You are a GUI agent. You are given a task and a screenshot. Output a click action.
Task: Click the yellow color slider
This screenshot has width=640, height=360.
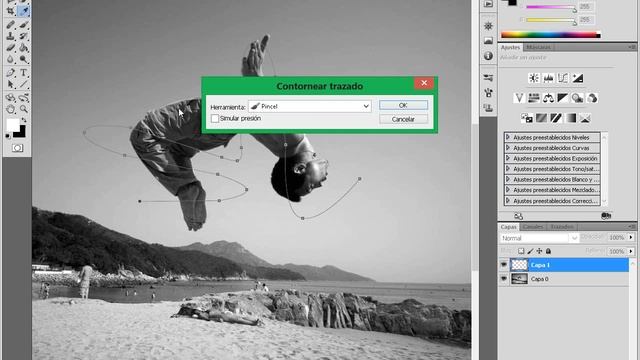coord(551,20)
